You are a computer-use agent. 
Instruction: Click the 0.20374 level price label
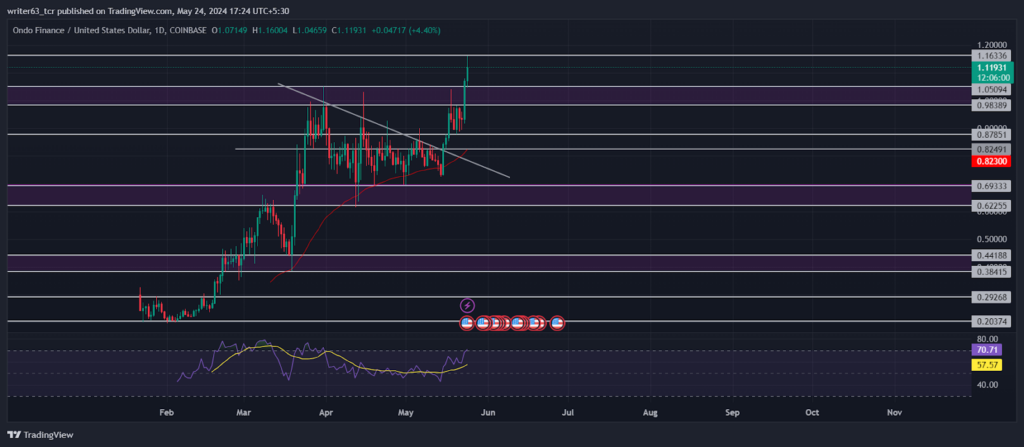(993, 322)
